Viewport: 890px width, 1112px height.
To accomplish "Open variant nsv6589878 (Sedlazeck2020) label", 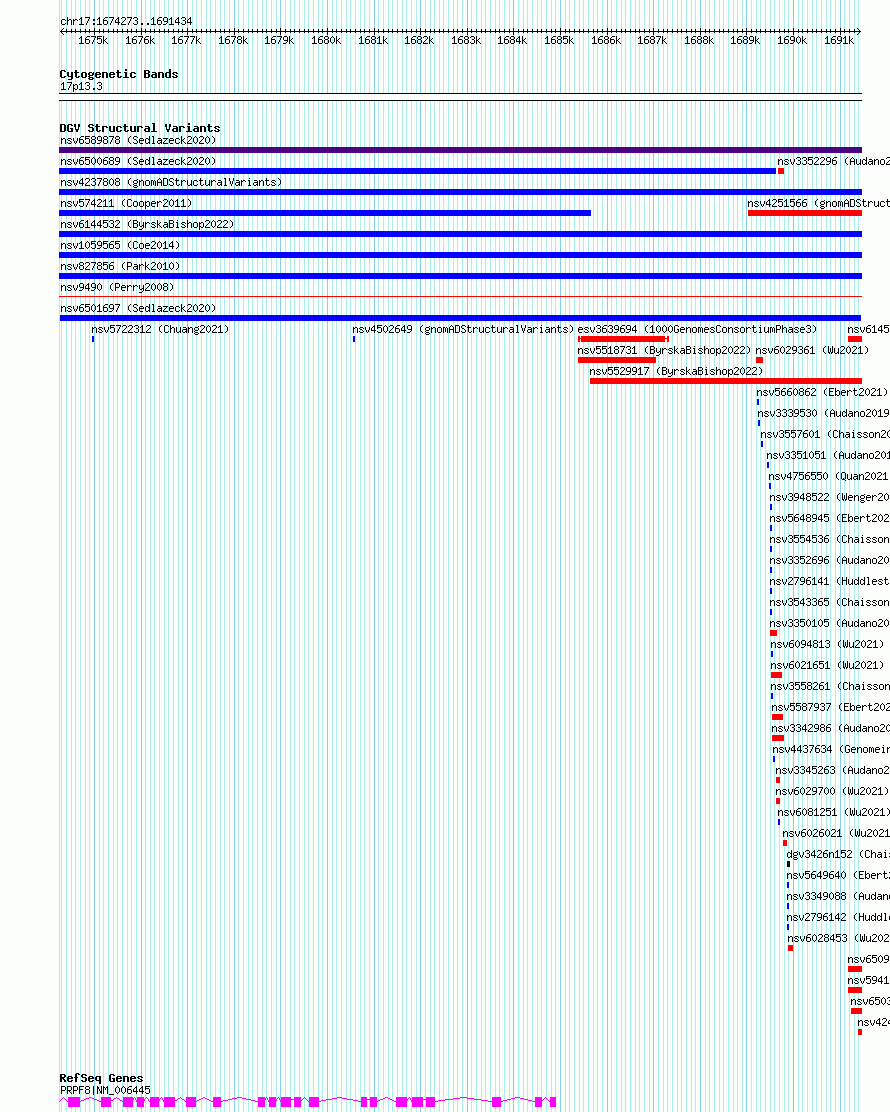I will [138, 140].
